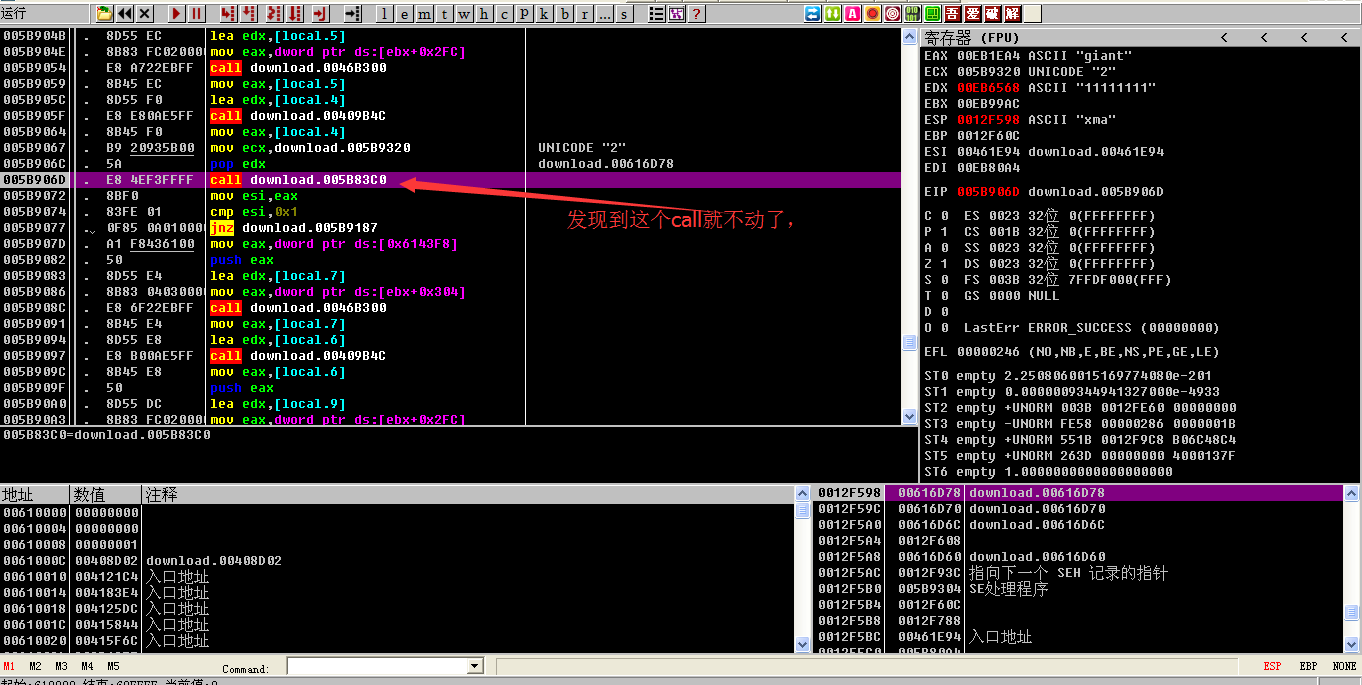Click the Open file toolbar icon

[x=105, y=14]
